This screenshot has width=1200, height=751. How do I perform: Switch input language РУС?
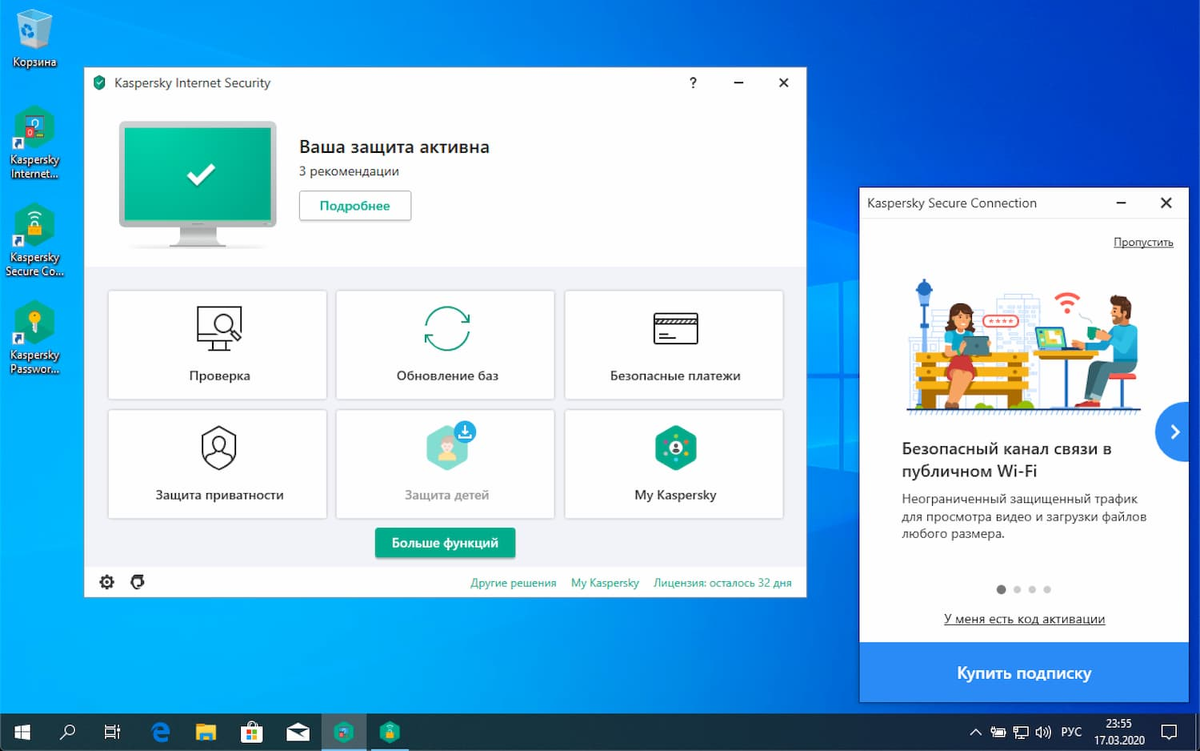tap(1071, 732)
